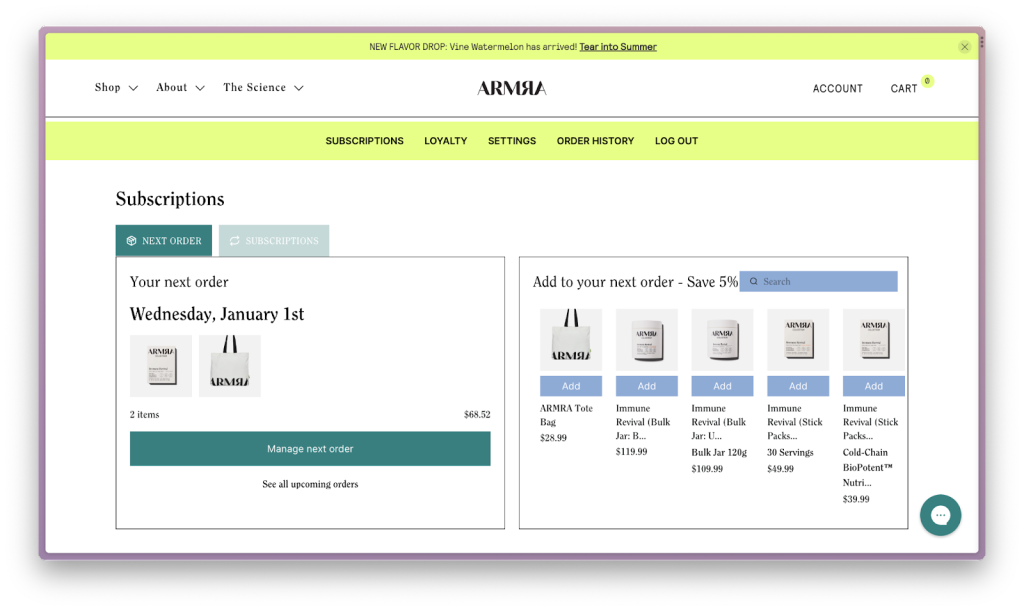
Task: Click the 30 Servings label
Action: pos(790,452)
